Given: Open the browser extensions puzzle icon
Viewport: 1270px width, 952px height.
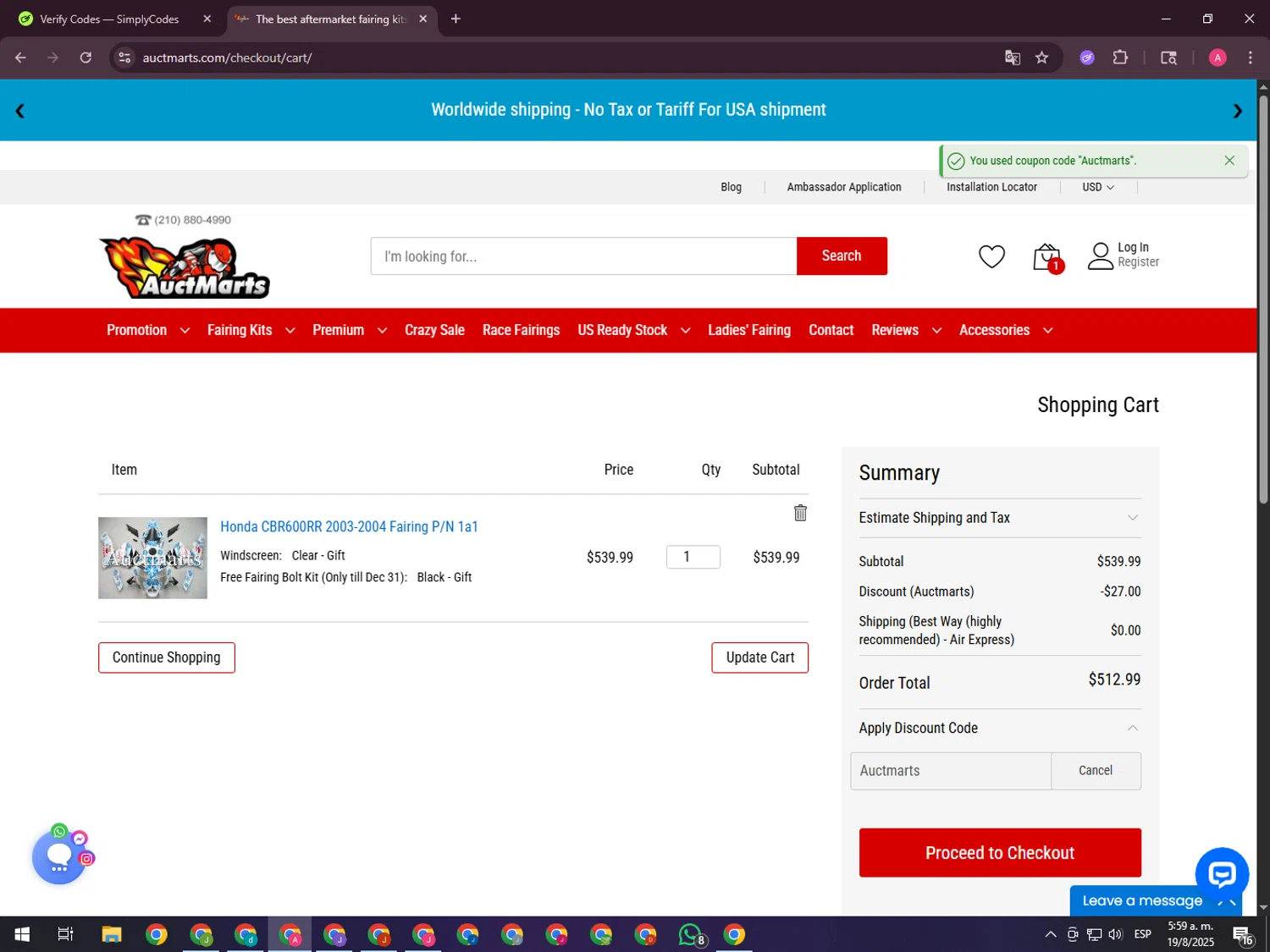Looking at the screenshot, I should [1120, 58].
